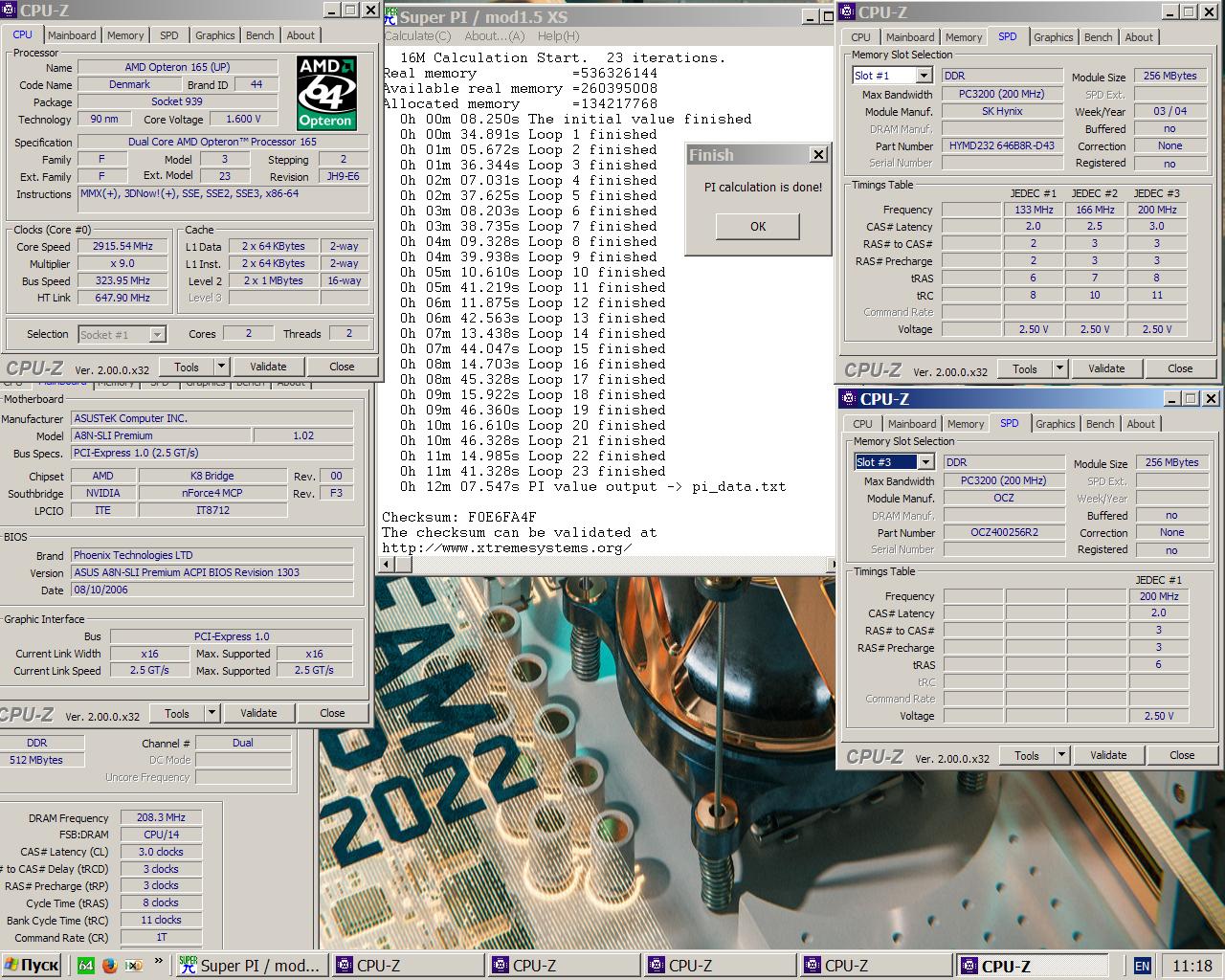Open Help(H) menu in Super PI
The height and width of the screenshot is (980, 1225).
[558, 36]
